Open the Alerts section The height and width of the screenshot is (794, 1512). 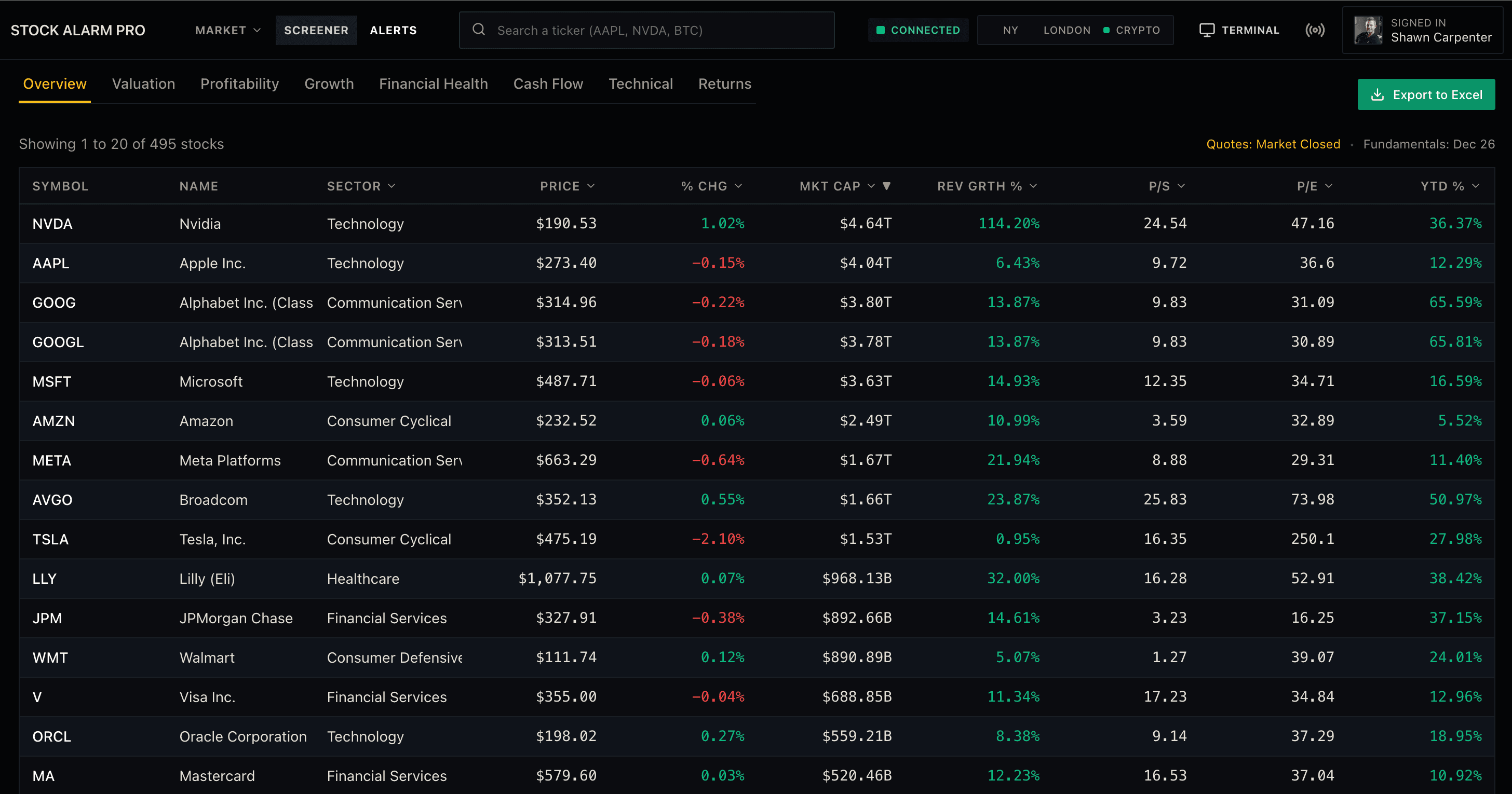(393, 30)
